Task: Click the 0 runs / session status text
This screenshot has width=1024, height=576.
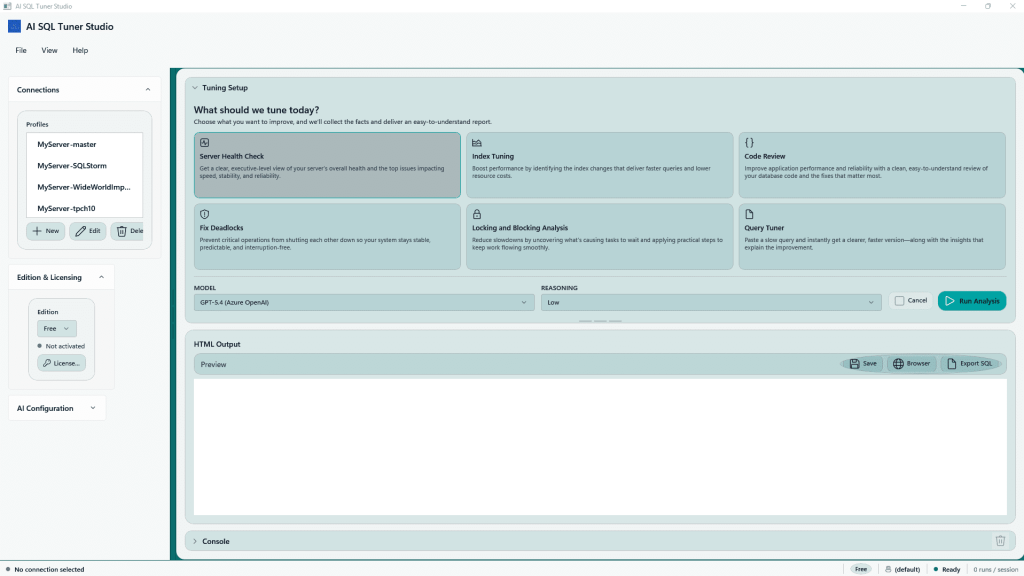Action: [995, 569]
